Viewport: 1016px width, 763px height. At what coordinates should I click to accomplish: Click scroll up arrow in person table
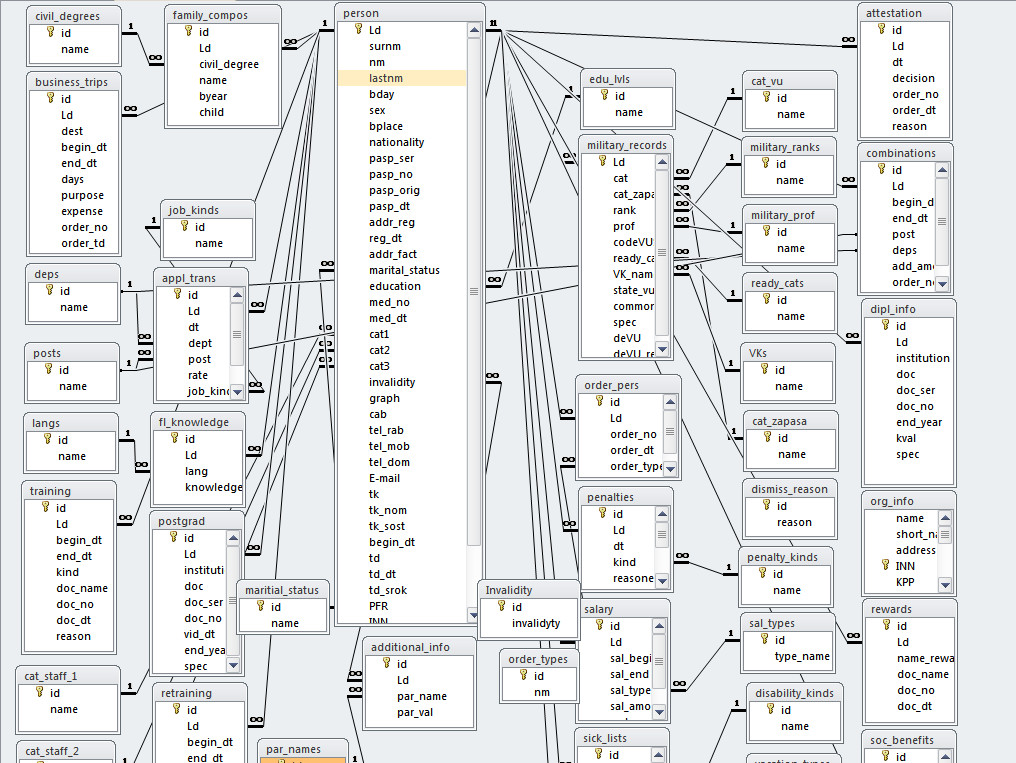pos(474,30)
